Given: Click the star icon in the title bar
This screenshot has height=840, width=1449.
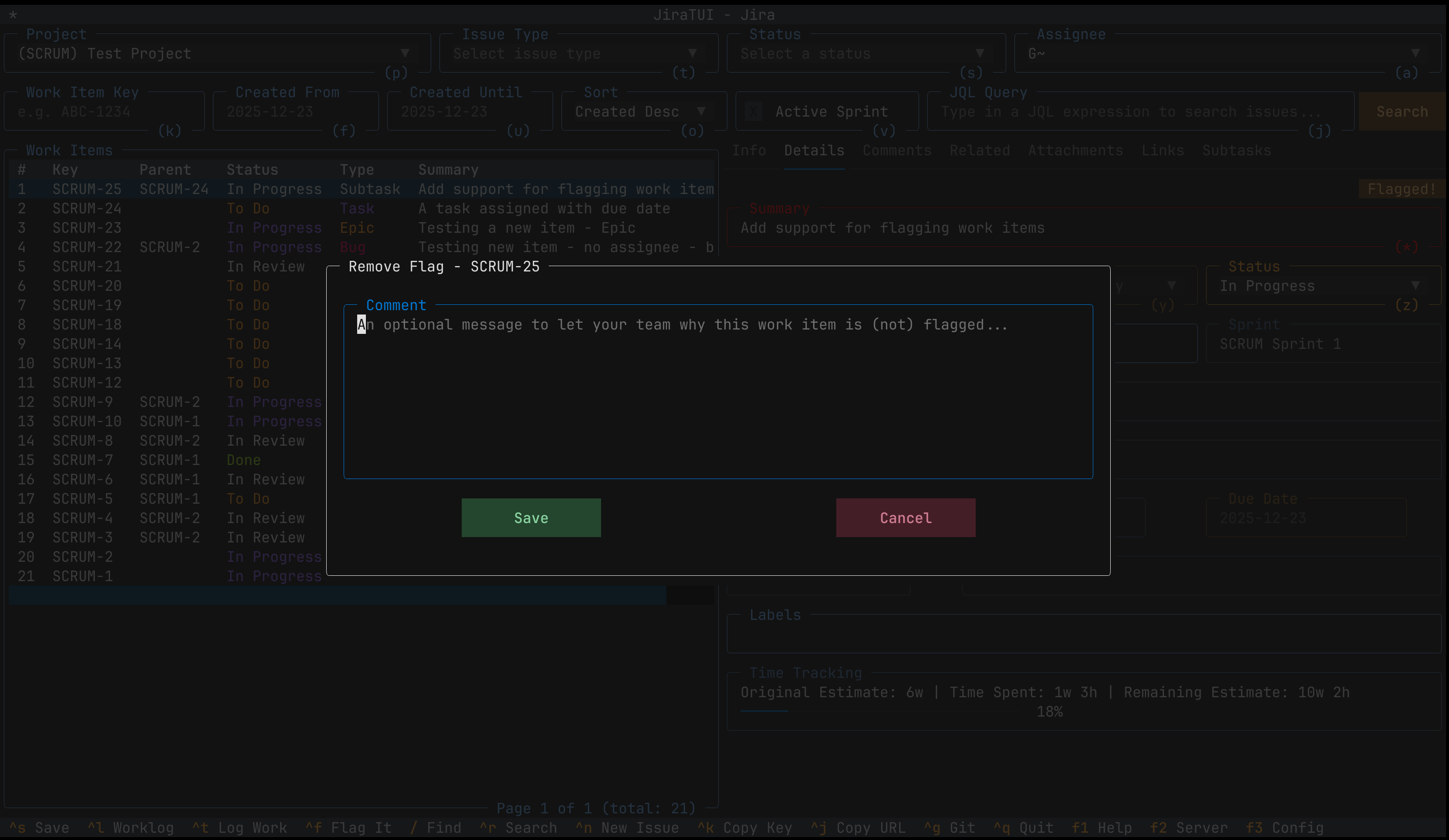Looking at the screenshot, I should click(x=13, y=15).
